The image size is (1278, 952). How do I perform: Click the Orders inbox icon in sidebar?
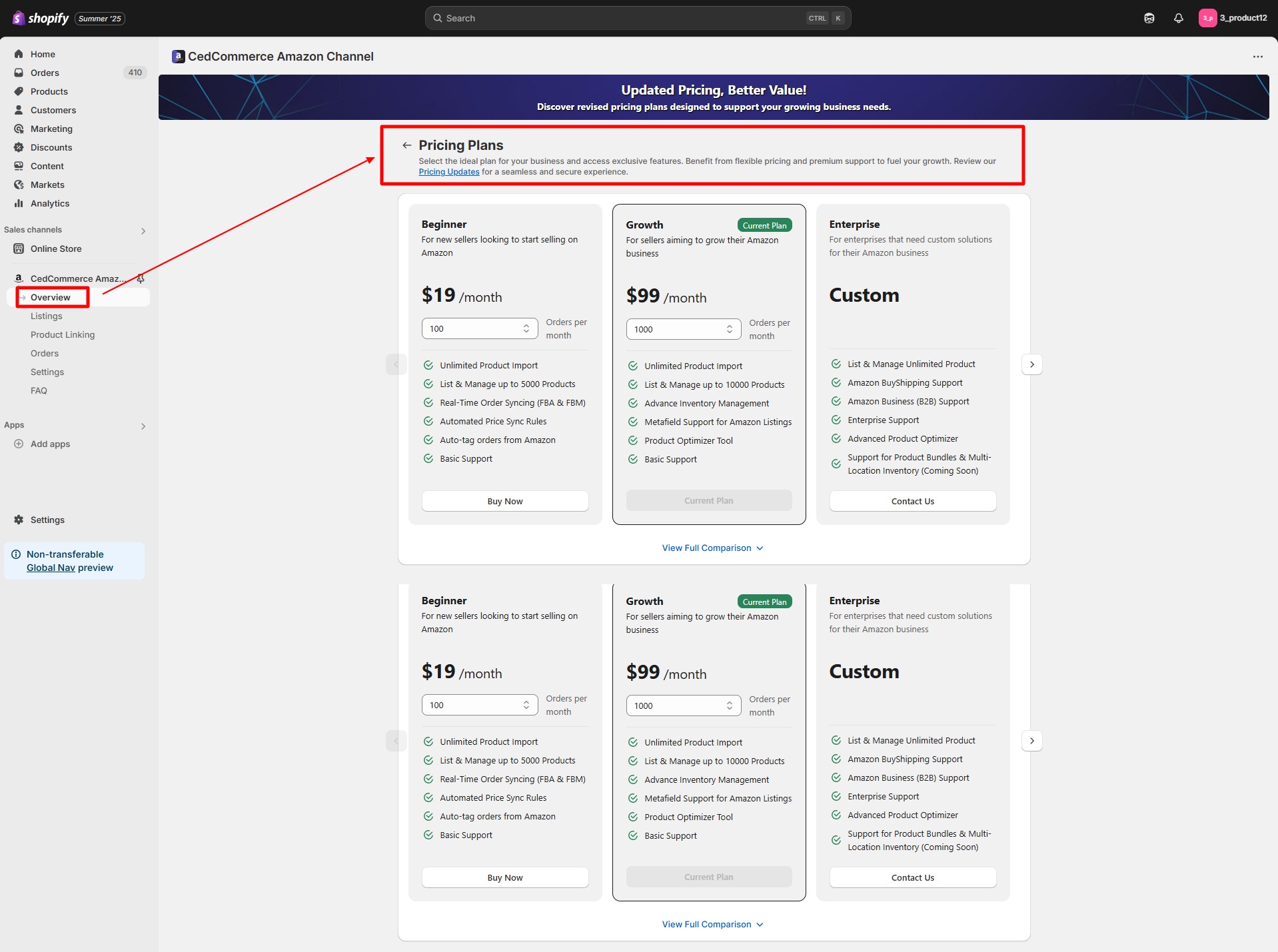(19, 73)
